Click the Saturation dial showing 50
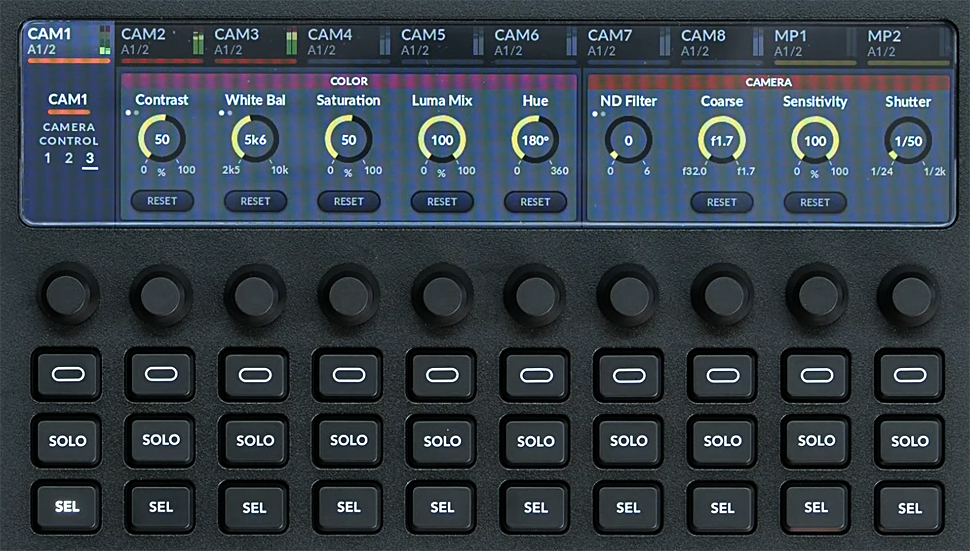 click(x=348, y=140)
